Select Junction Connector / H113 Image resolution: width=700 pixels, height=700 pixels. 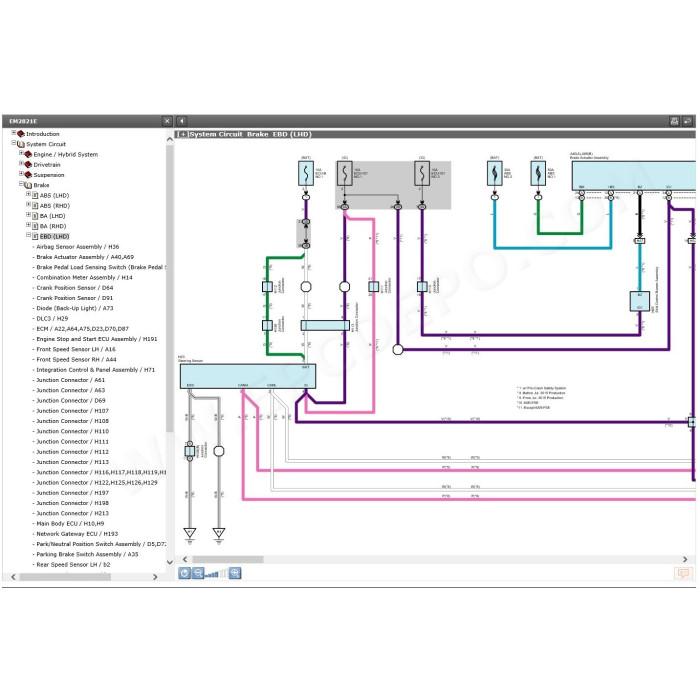72,462
